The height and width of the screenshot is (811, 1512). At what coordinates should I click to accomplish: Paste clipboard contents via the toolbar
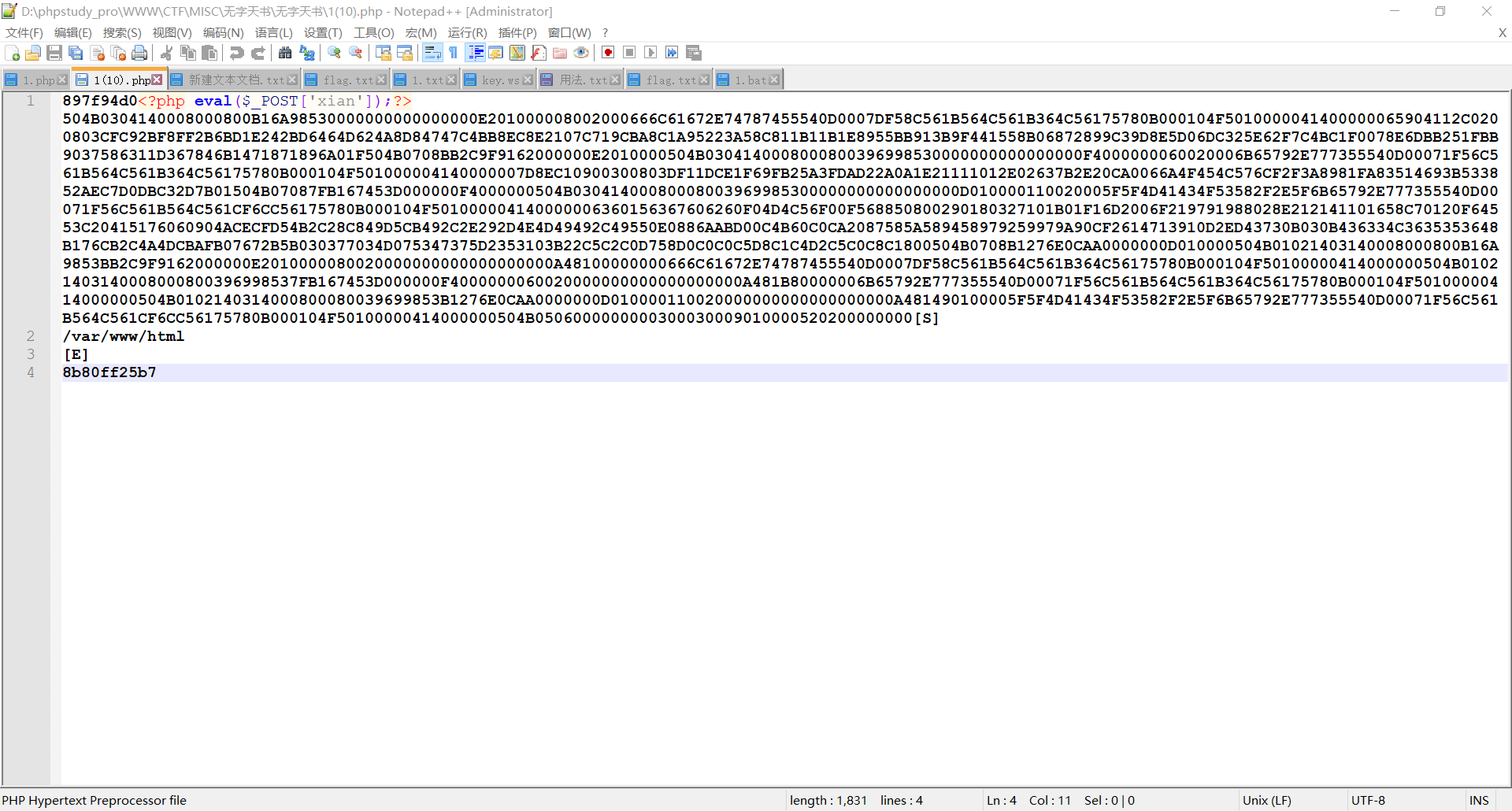209,53
